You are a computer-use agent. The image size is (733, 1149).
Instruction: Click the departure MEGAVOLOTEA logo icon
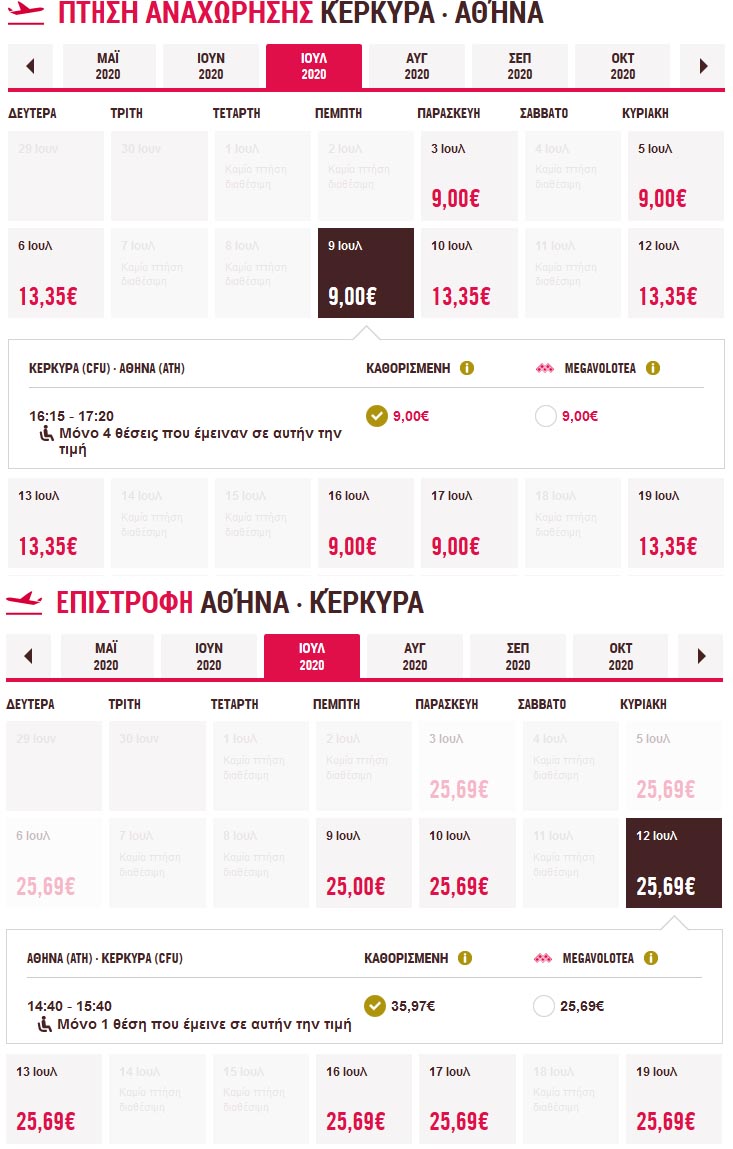coord(545,368)
